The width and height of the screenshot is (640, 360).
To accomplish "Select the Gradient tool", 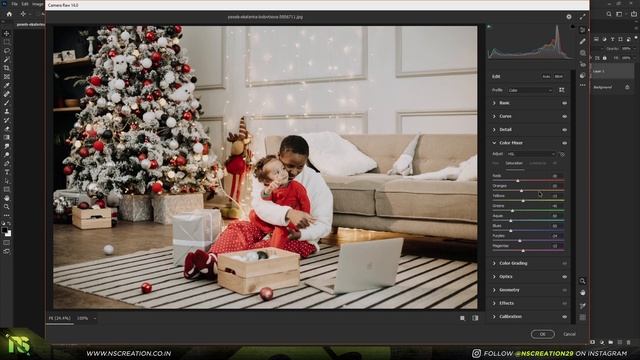I will click(x=7, y=138).
